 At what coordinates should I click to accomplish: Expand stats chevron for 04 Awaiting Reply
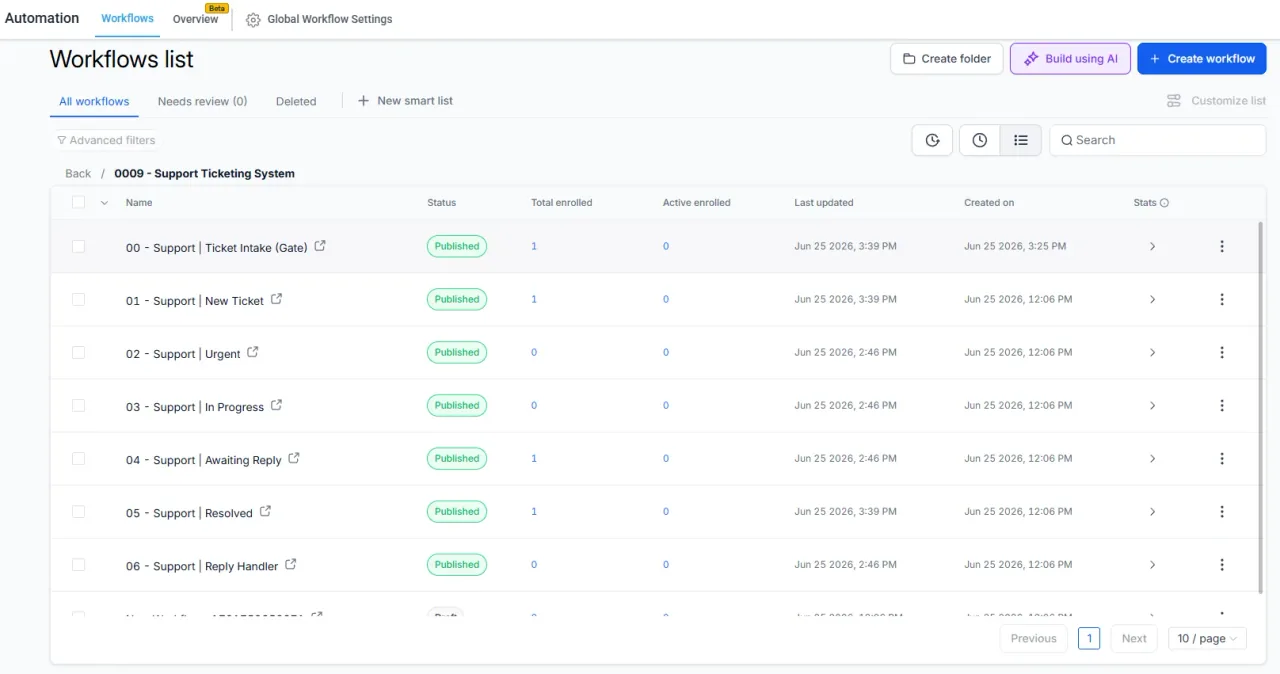[x=1152, y=458]
